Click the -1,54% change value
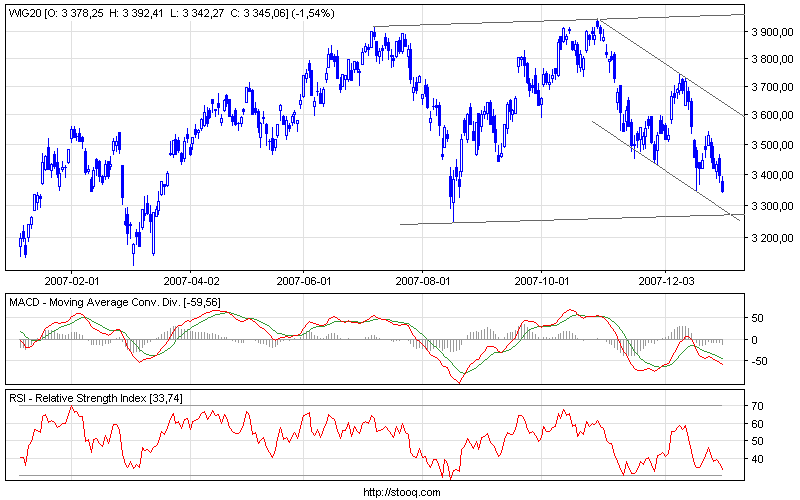This screenshot has height=500, width=800. 313,13
